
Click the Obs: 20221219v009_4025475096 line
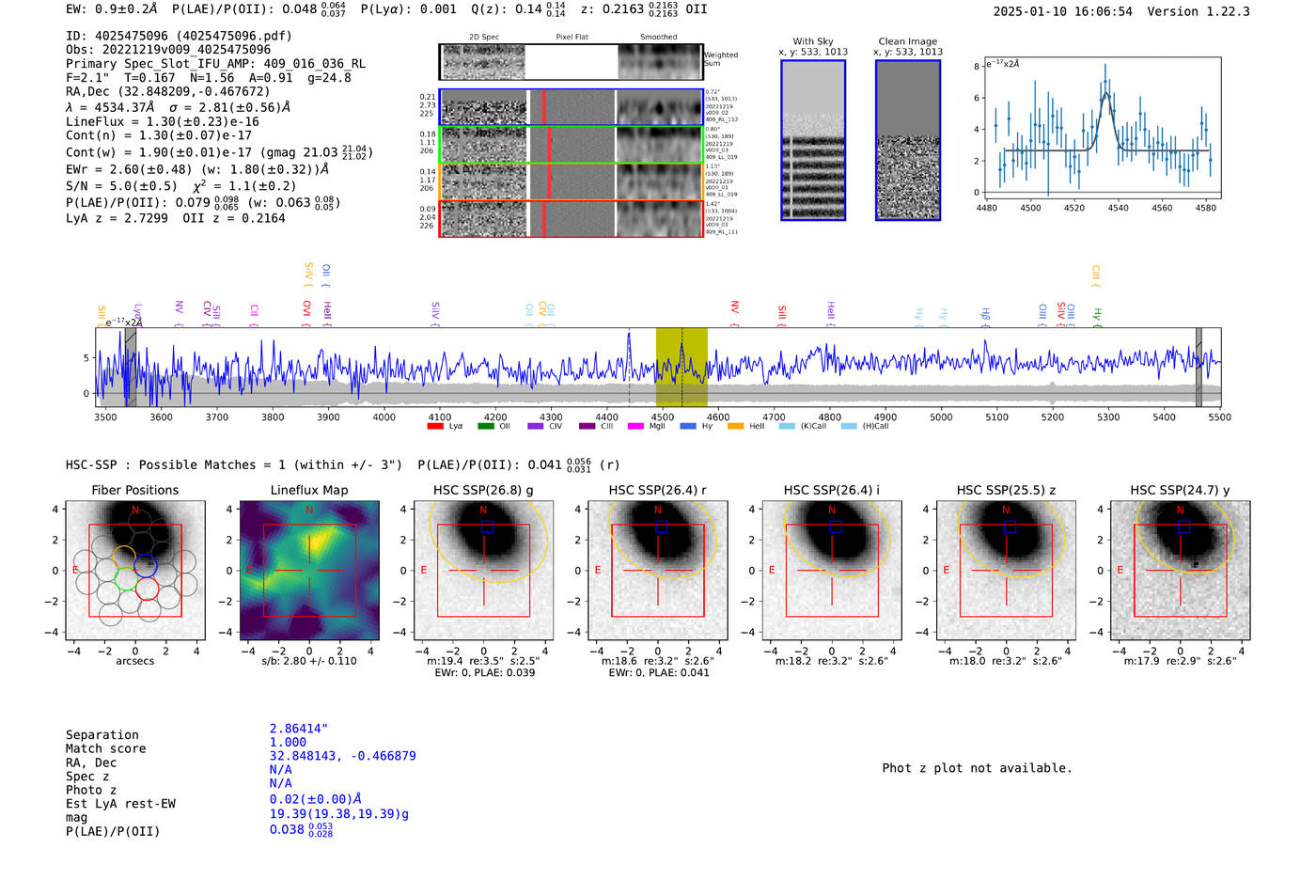[168, 50]
